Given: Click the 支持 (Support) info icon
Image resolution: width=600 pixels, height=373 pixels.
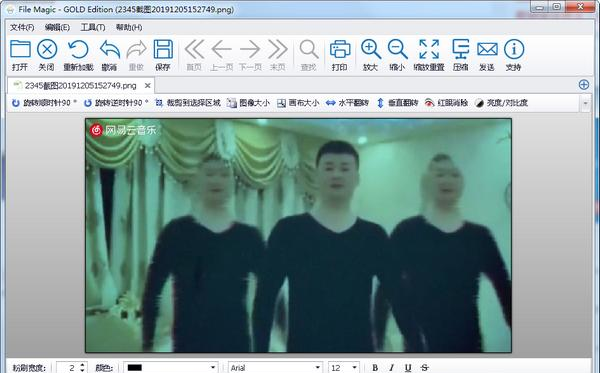Looking at the screenshot, I should (x=514, y=49).
